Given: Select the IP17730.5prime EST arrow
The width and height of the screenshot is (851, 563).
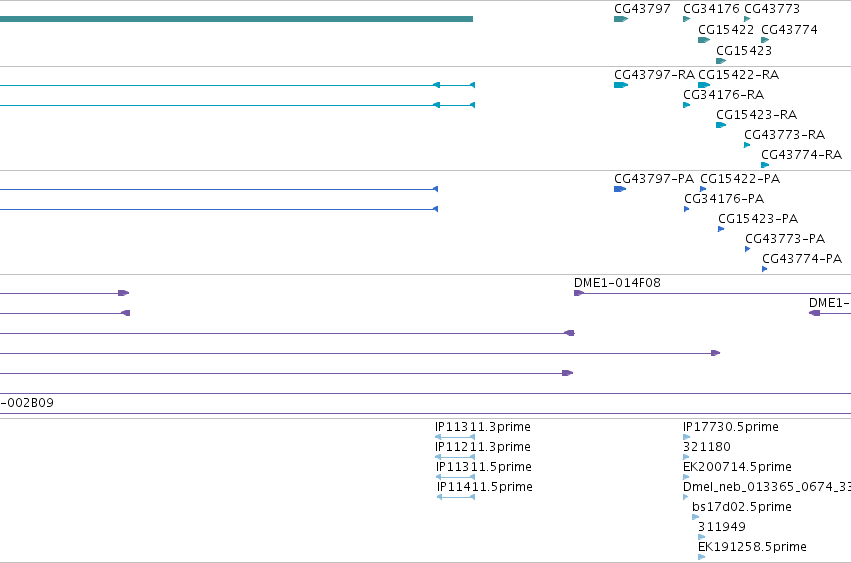Looking at the screenshot, I should click(687, 437).
